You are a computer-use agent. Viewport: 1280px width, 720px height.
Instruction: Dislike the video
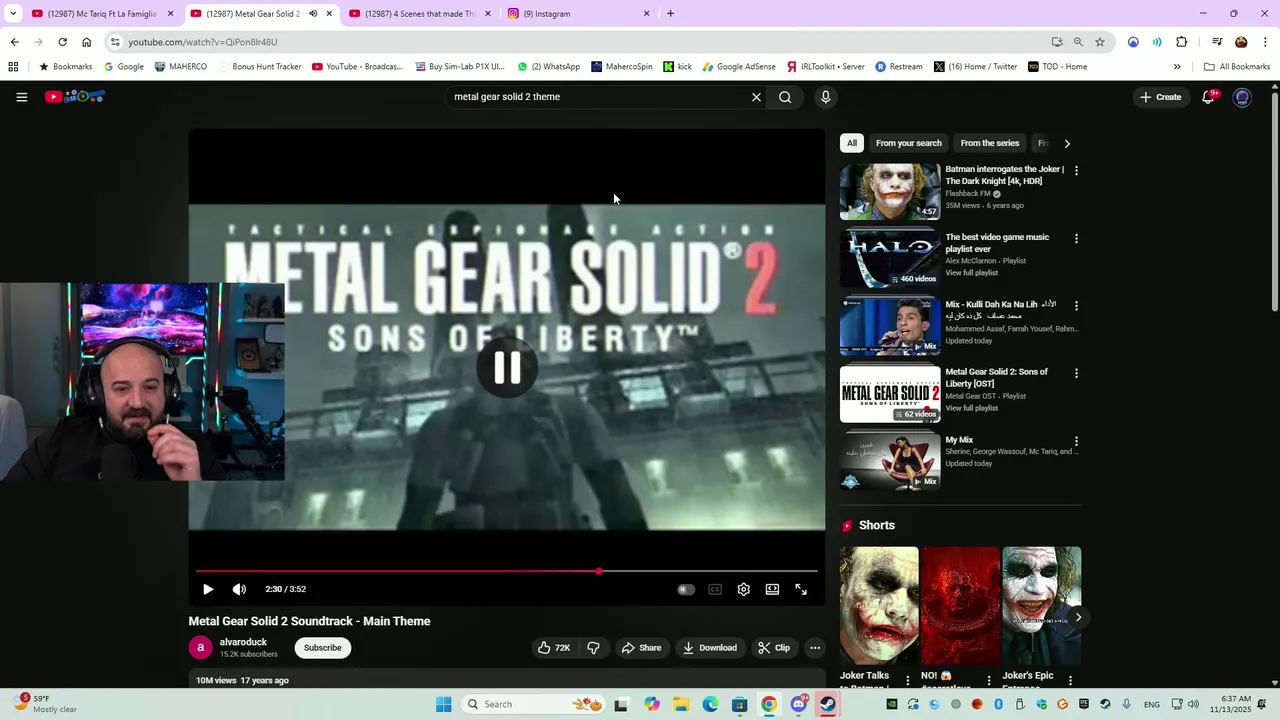(x=593, y=648)
